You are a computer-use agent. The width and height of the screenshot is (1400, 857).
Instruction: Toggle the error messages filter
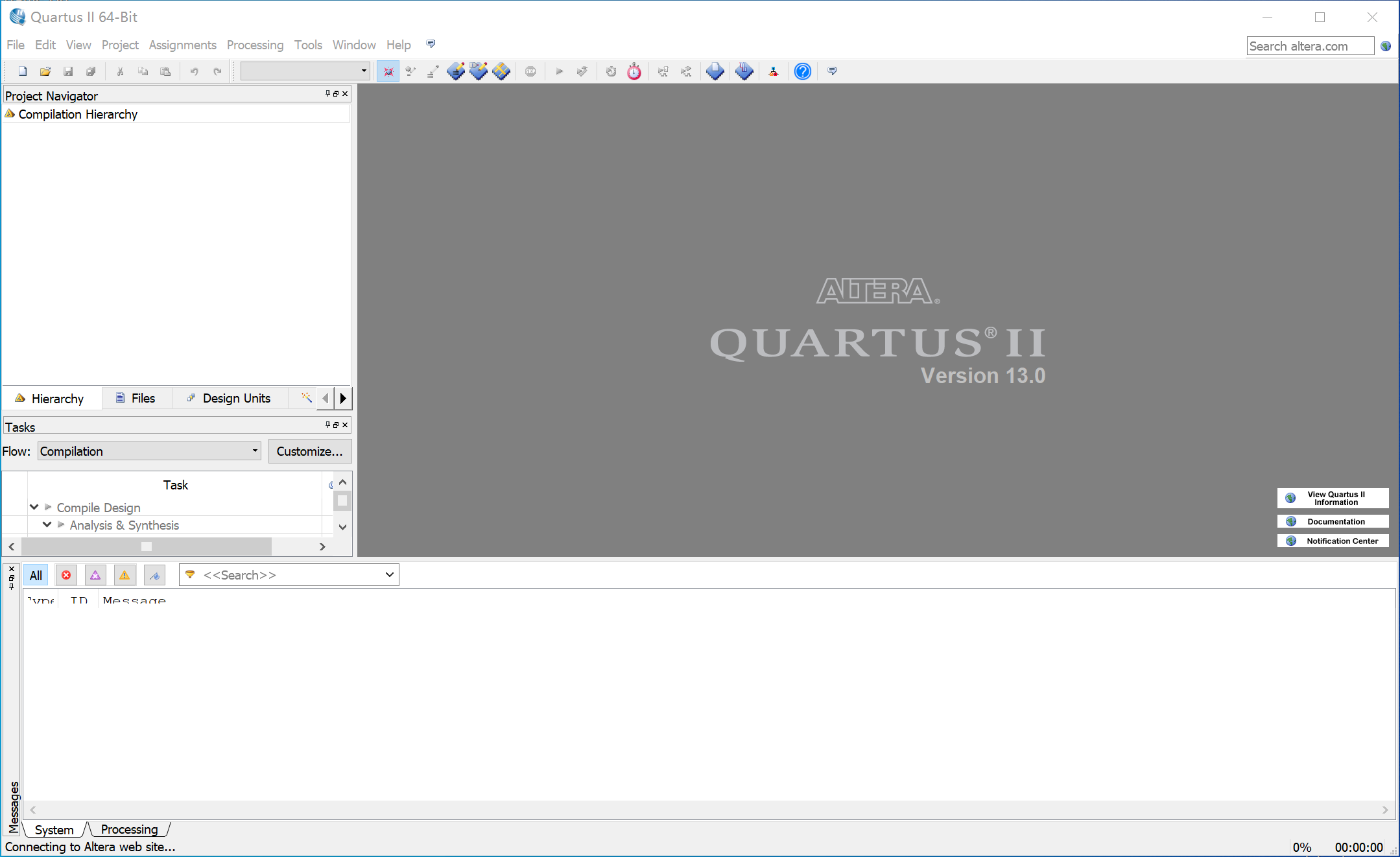[66, 575]
